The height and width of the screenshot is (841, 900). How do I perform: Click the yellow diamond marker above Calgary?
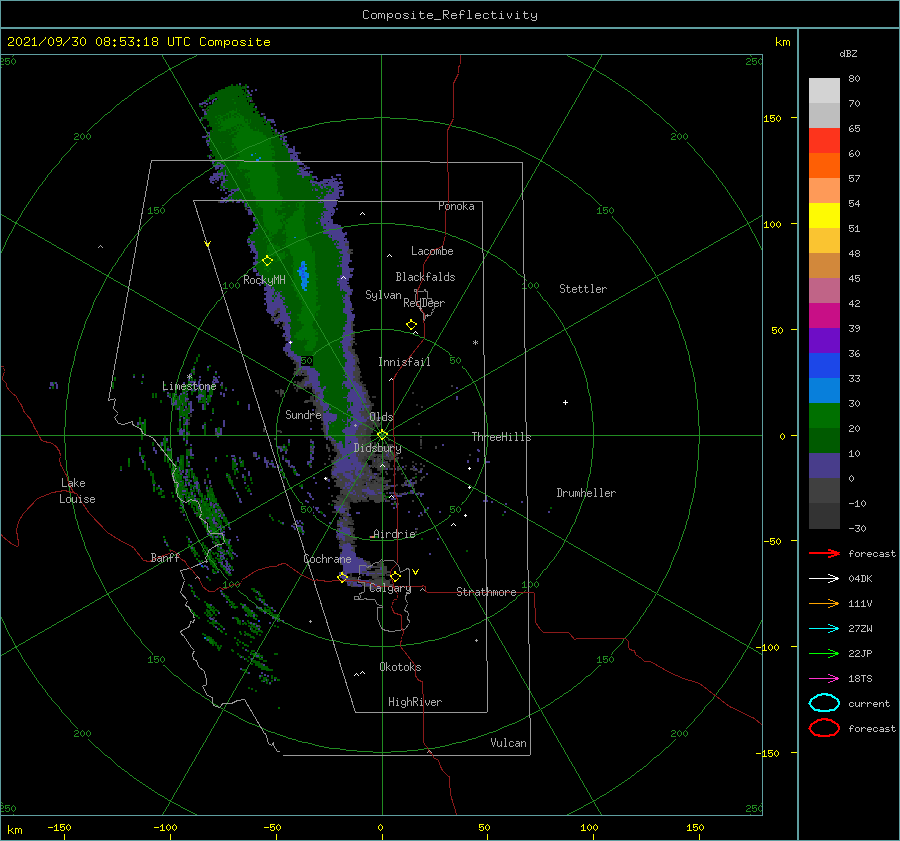395,576
